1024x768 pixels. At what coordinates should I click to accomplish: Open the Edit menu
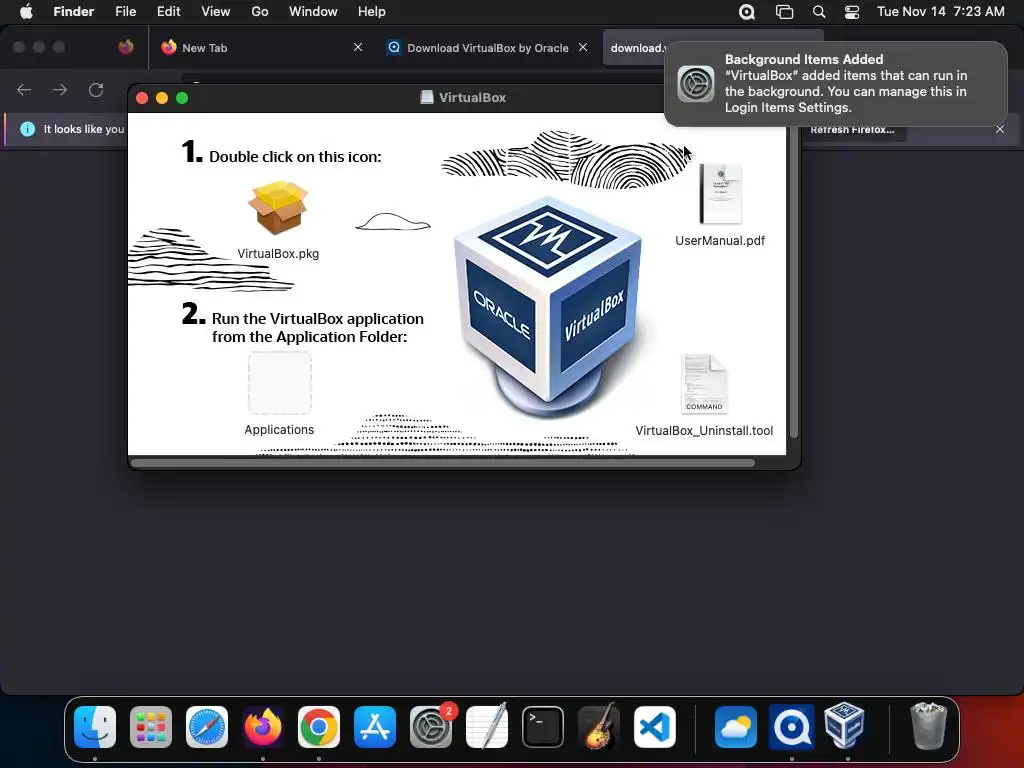click(x=168, y=12)
